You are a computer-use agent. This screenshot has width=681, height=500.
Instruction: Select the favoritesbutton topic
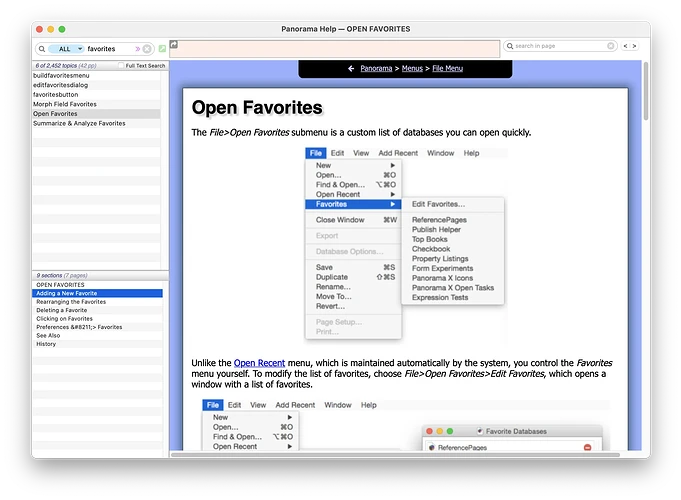coord(96,94)
